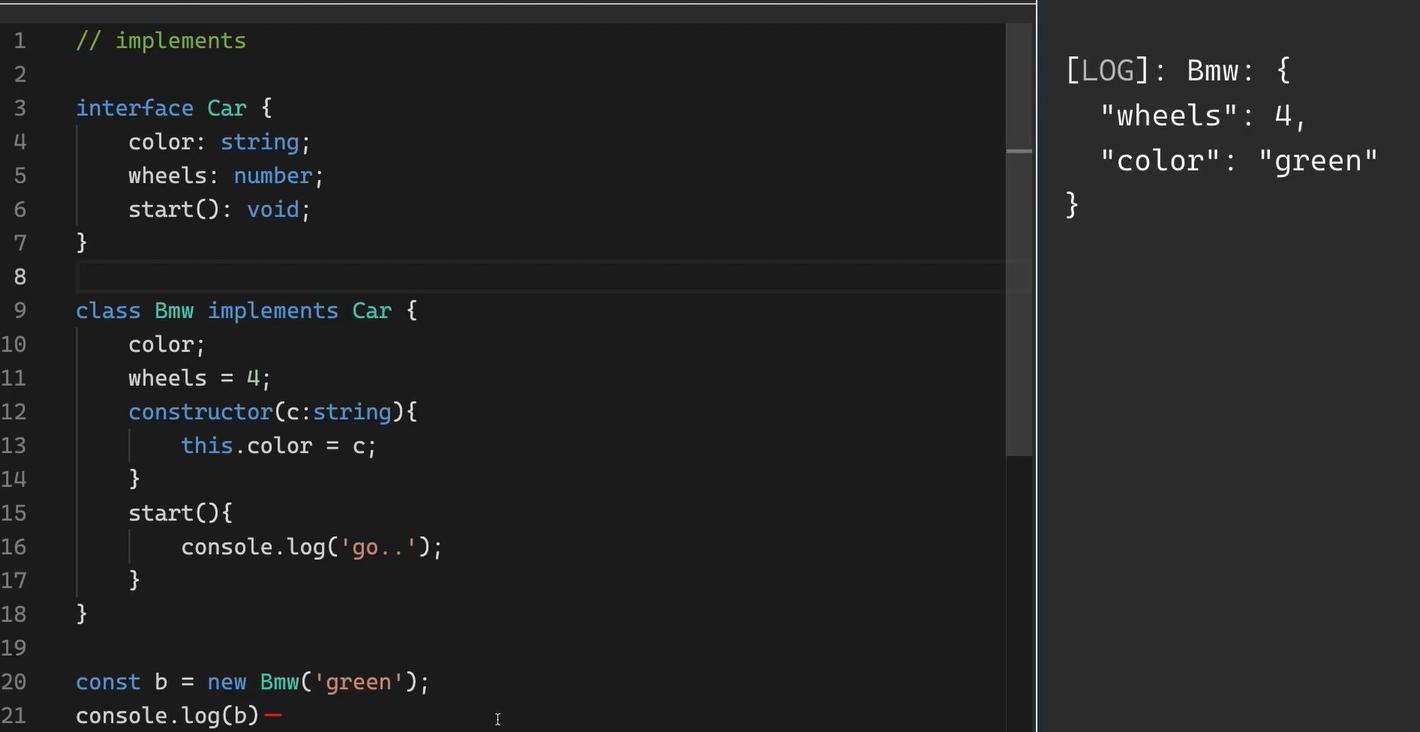Click '"wheels": 4,' in the log output

[1204, 116]
